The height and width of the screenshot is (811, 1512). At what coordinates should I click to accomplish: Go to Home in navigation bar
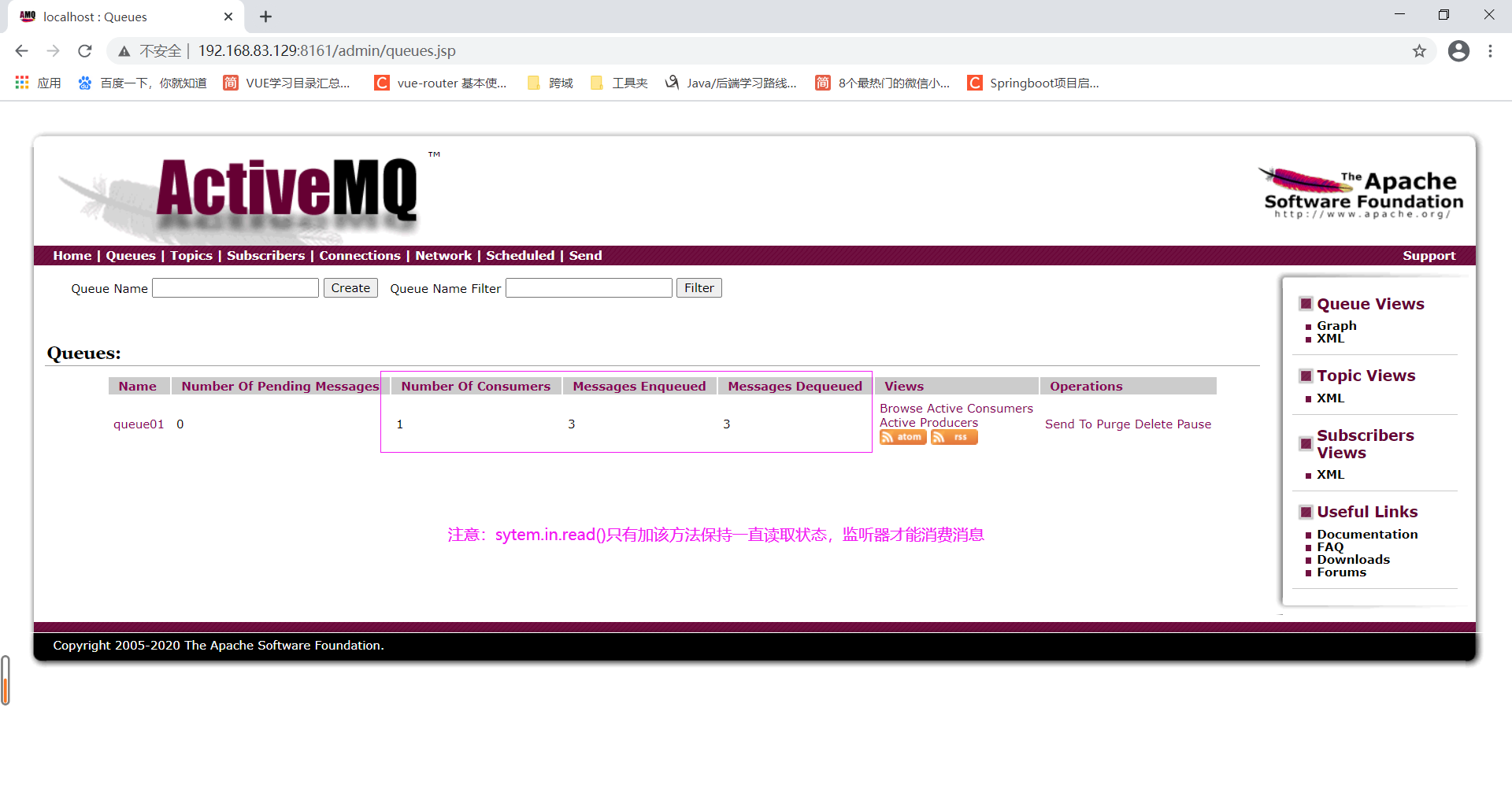(72, 256)
